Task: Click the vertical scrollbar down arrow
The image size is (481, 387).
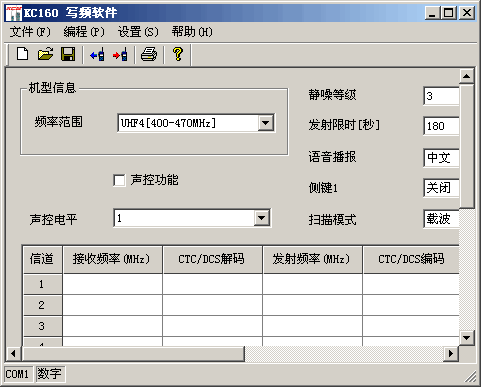Action: point(467,338)
